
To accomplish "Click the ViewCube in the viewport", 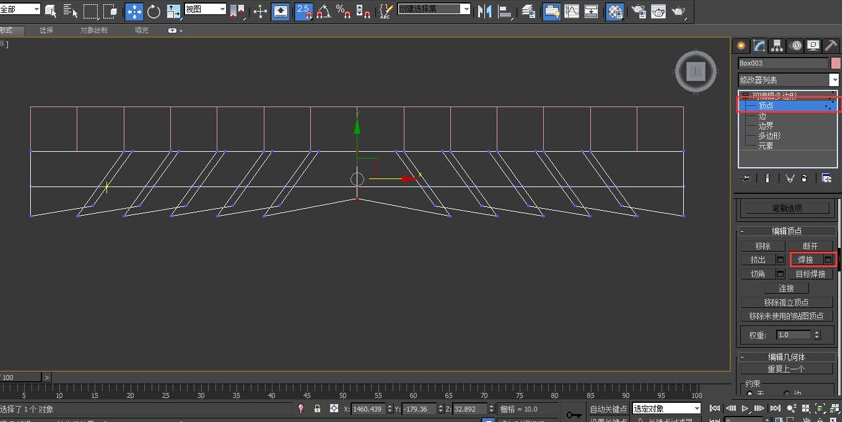I will 695,71.
